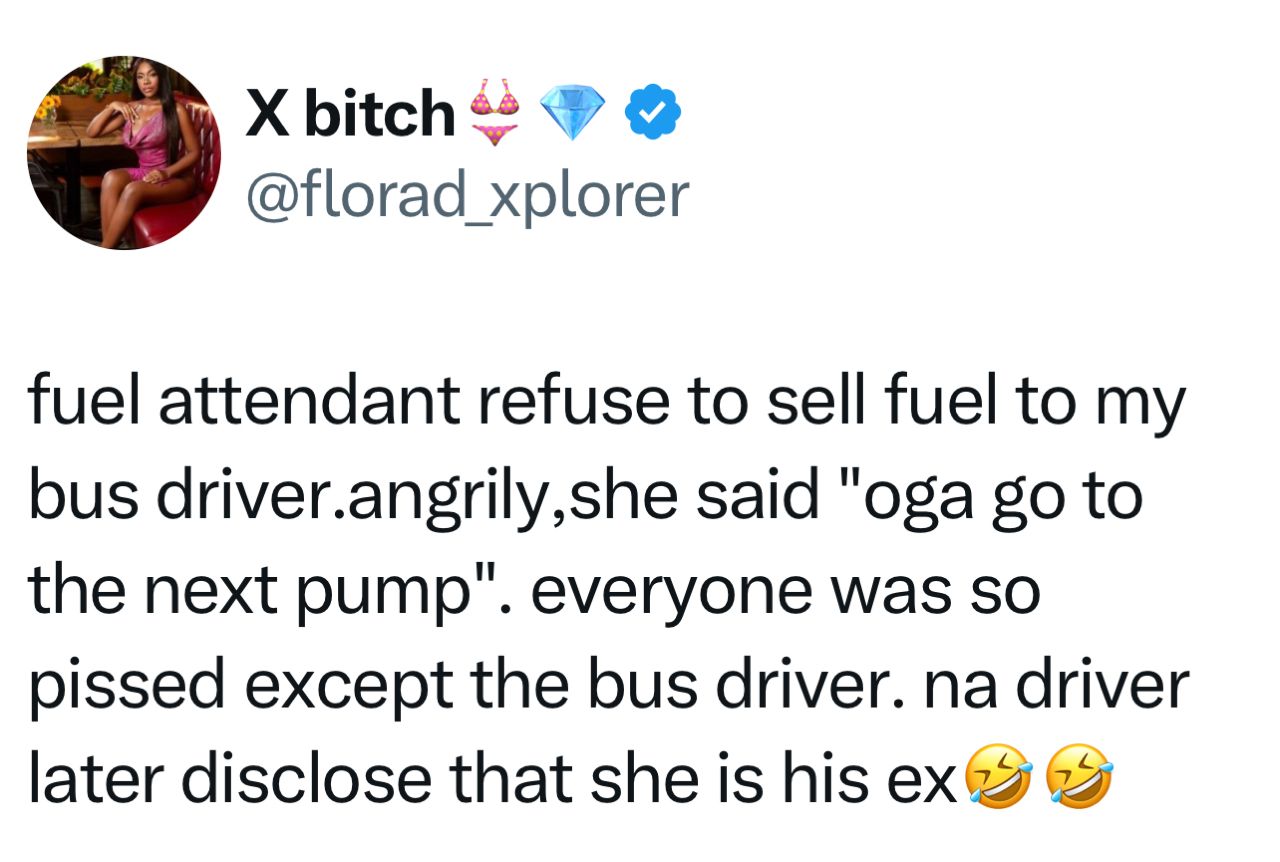
Task: Click the first laughing emoji in tweet
Action: click(x=995, y=780)
